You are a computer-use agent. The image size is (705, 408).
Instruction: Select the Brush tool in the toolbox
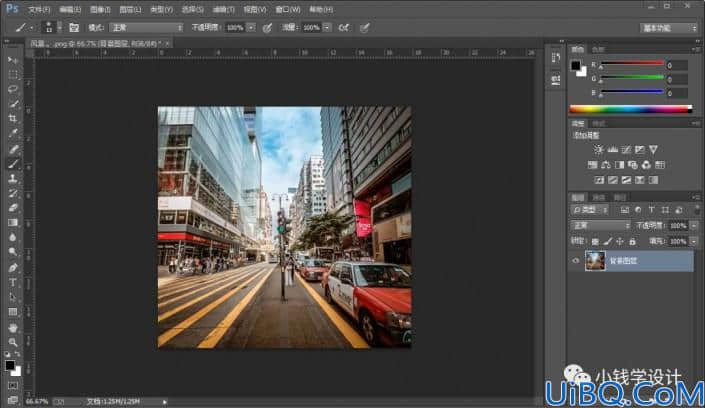tap(13, 164)
